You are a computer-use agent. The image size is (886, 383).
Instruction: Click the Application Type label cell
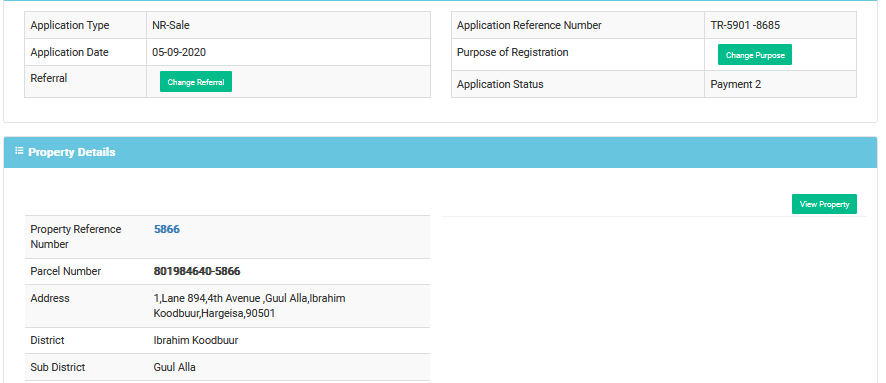click(85, 25)
